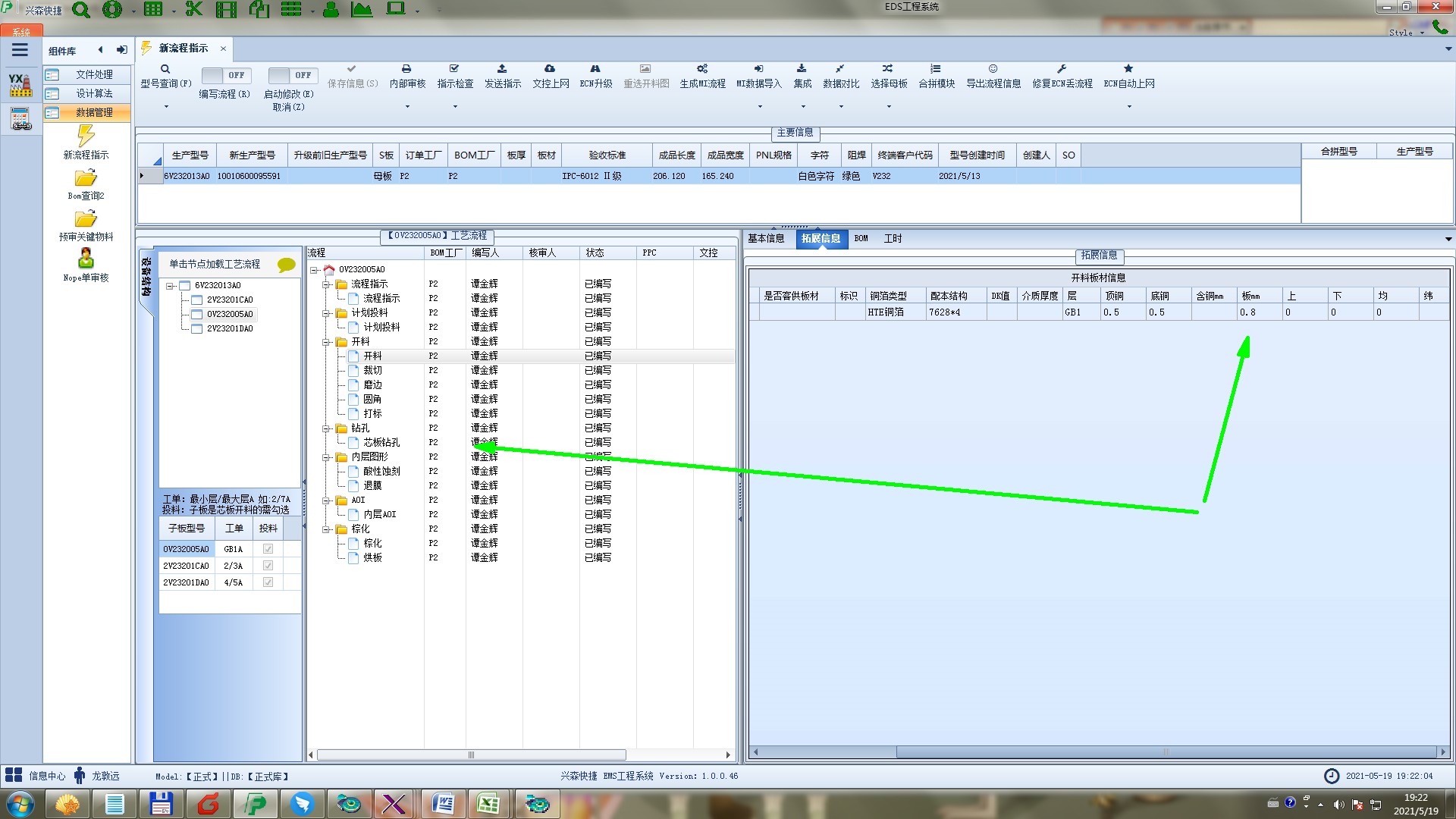This screenshot has width=1456, height=819.
Task: Click the 生成MI流程 gears icon
Action: 702,69
